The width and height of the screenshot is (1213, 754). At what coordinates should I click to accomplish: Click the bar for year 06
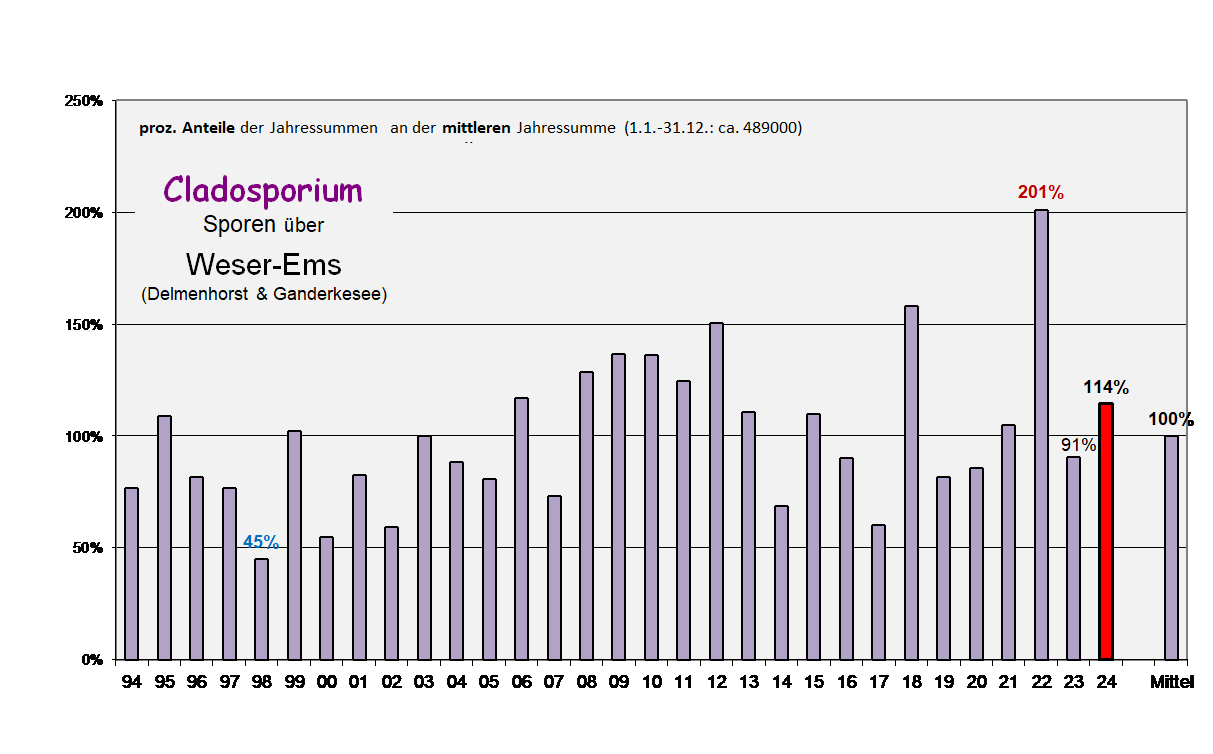(521, 529)
